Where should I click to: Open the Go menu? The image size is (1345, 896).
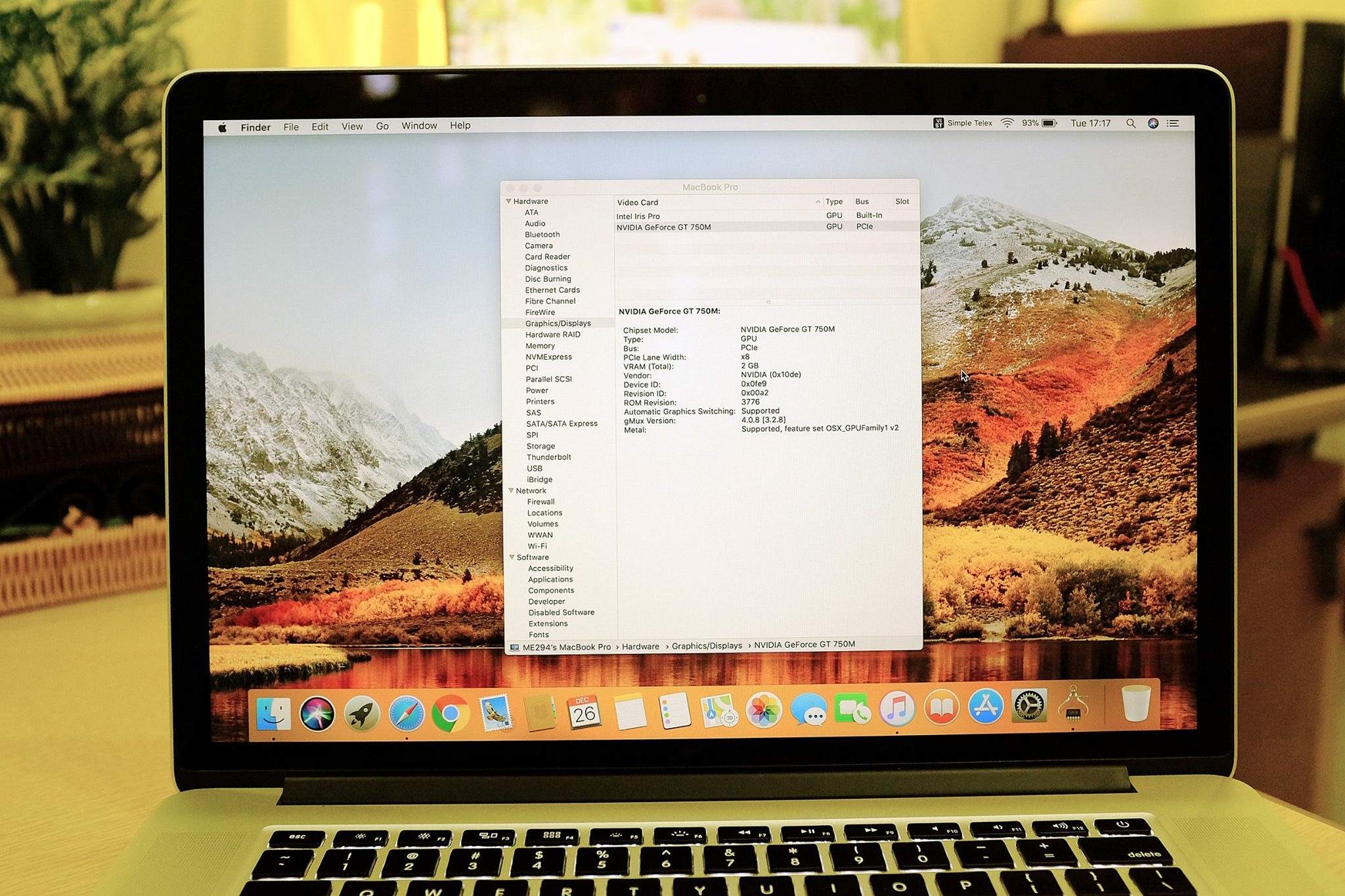point(382,126)
